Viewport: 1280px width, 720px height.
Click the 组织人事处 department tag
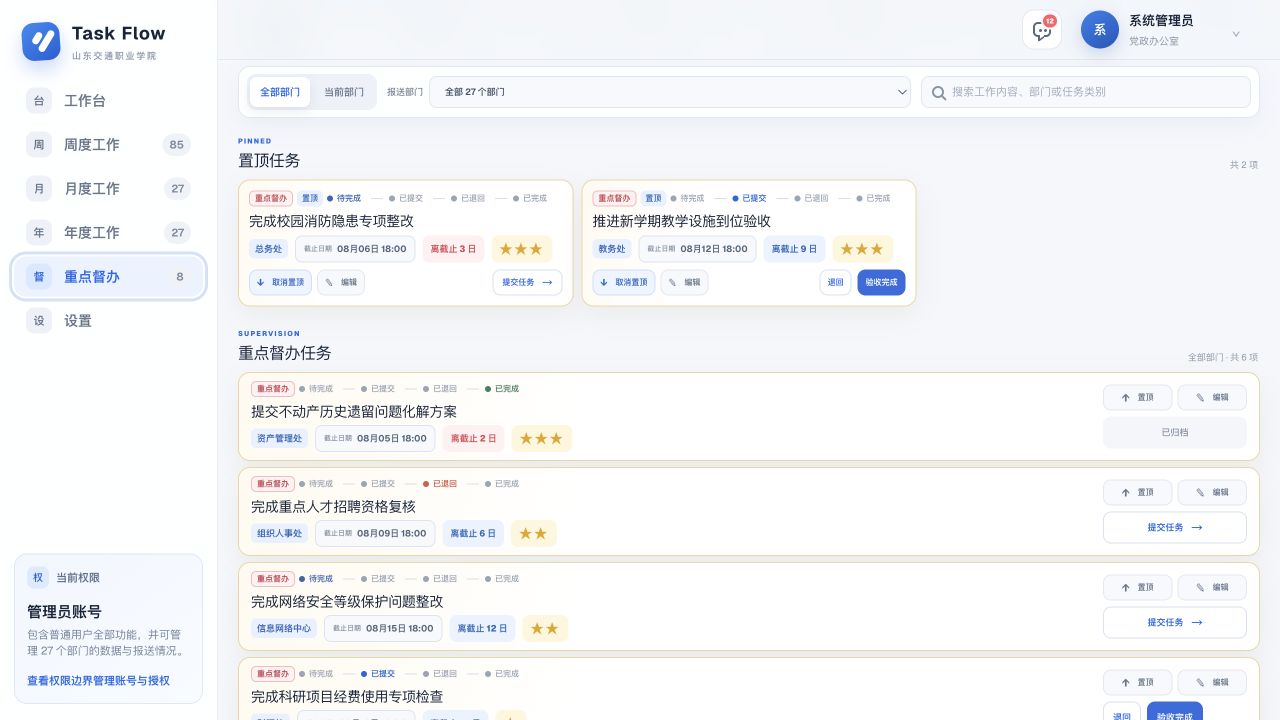pyautogui.click(x=280, y=534)
